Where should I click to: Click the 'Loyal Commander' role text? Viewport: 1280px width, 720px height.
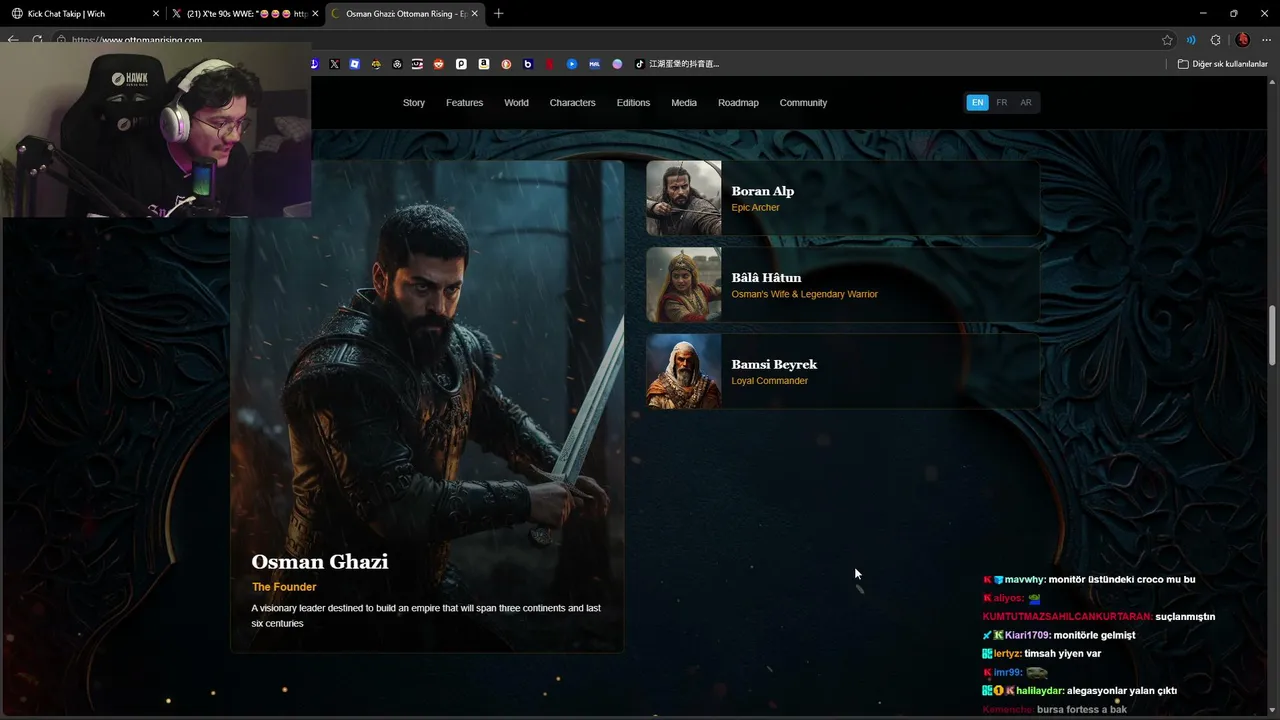pos(769,381)
